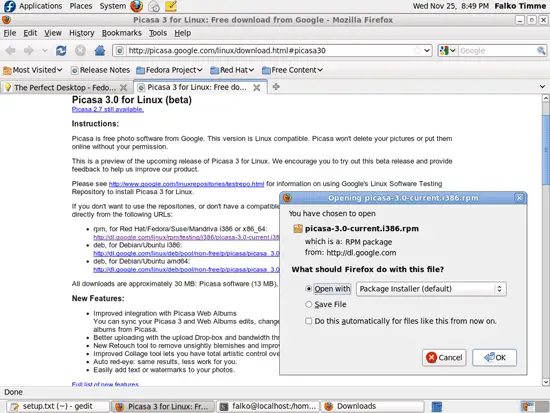Reload the current page
The width and height of the screenshot is (550, 413).
61,51
